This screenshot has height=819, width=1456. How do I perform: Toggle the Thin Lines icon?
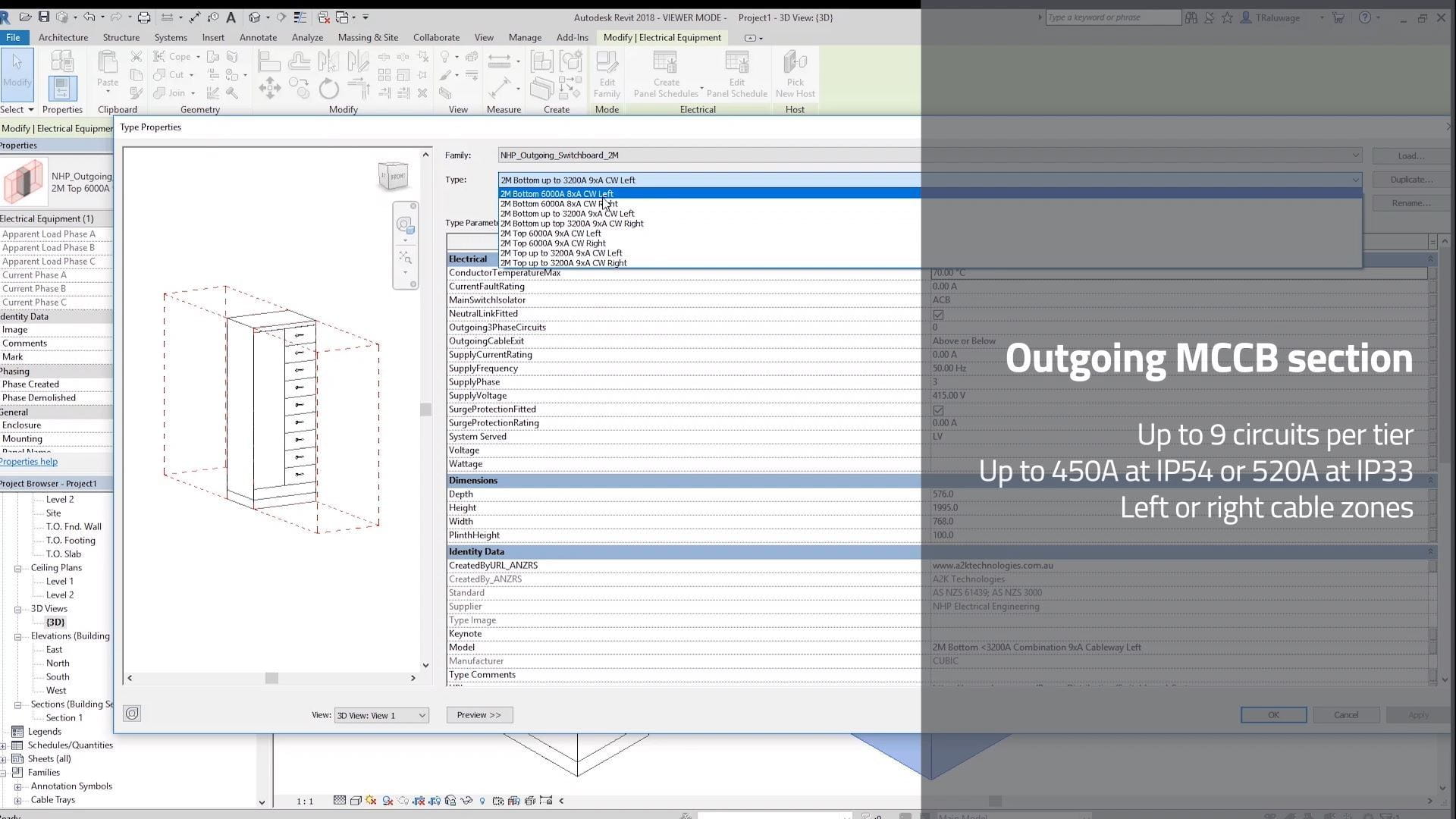[300, 17]
